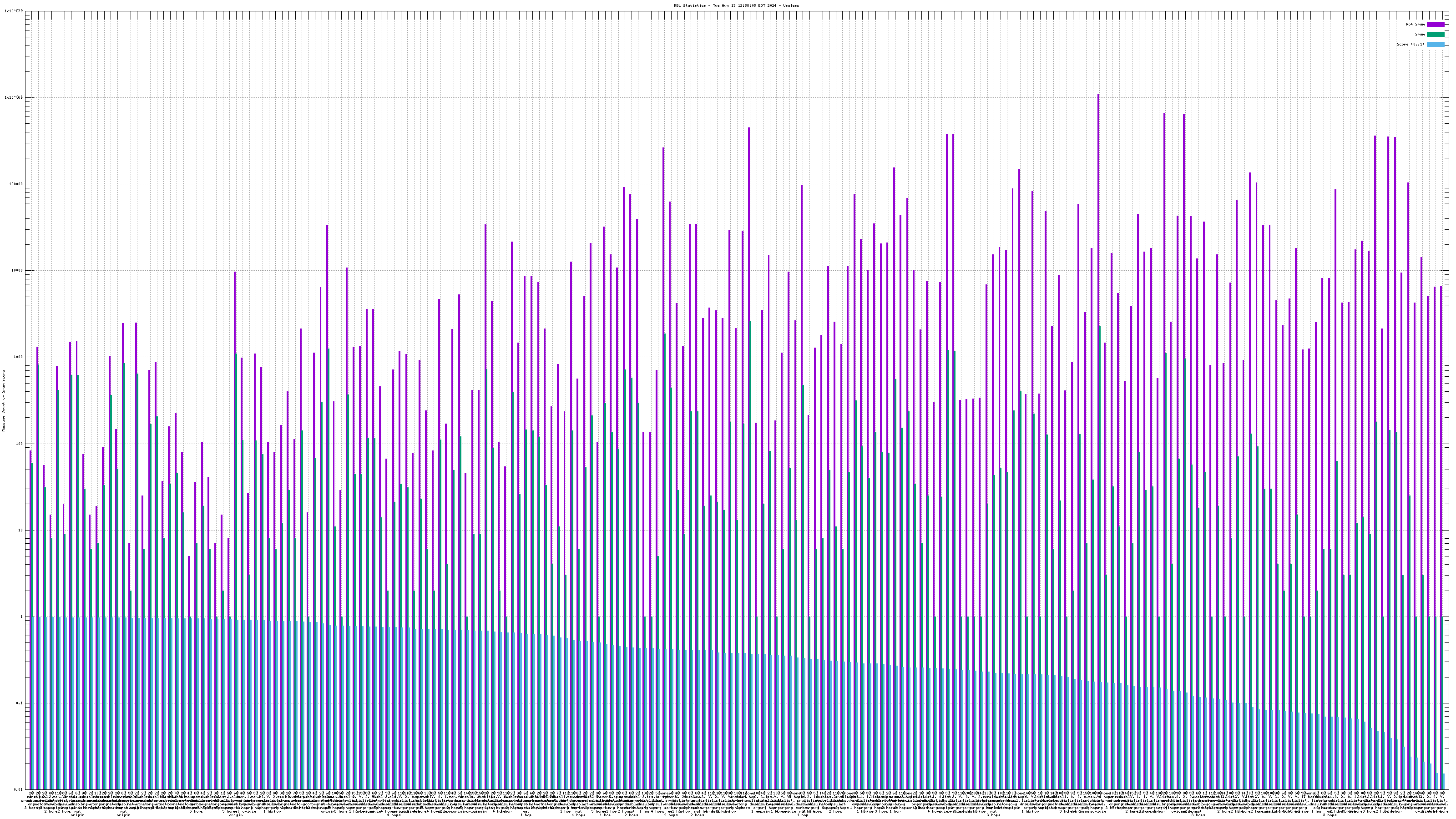Click the 10000 y-axis tick label
Image resolution: width=1456 pixels, height=819 pixels.
tap(17, 270)
